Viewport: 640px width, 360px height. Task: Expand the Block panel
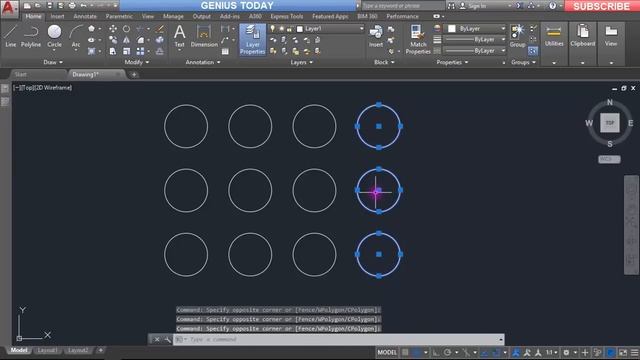pos(384,62)
